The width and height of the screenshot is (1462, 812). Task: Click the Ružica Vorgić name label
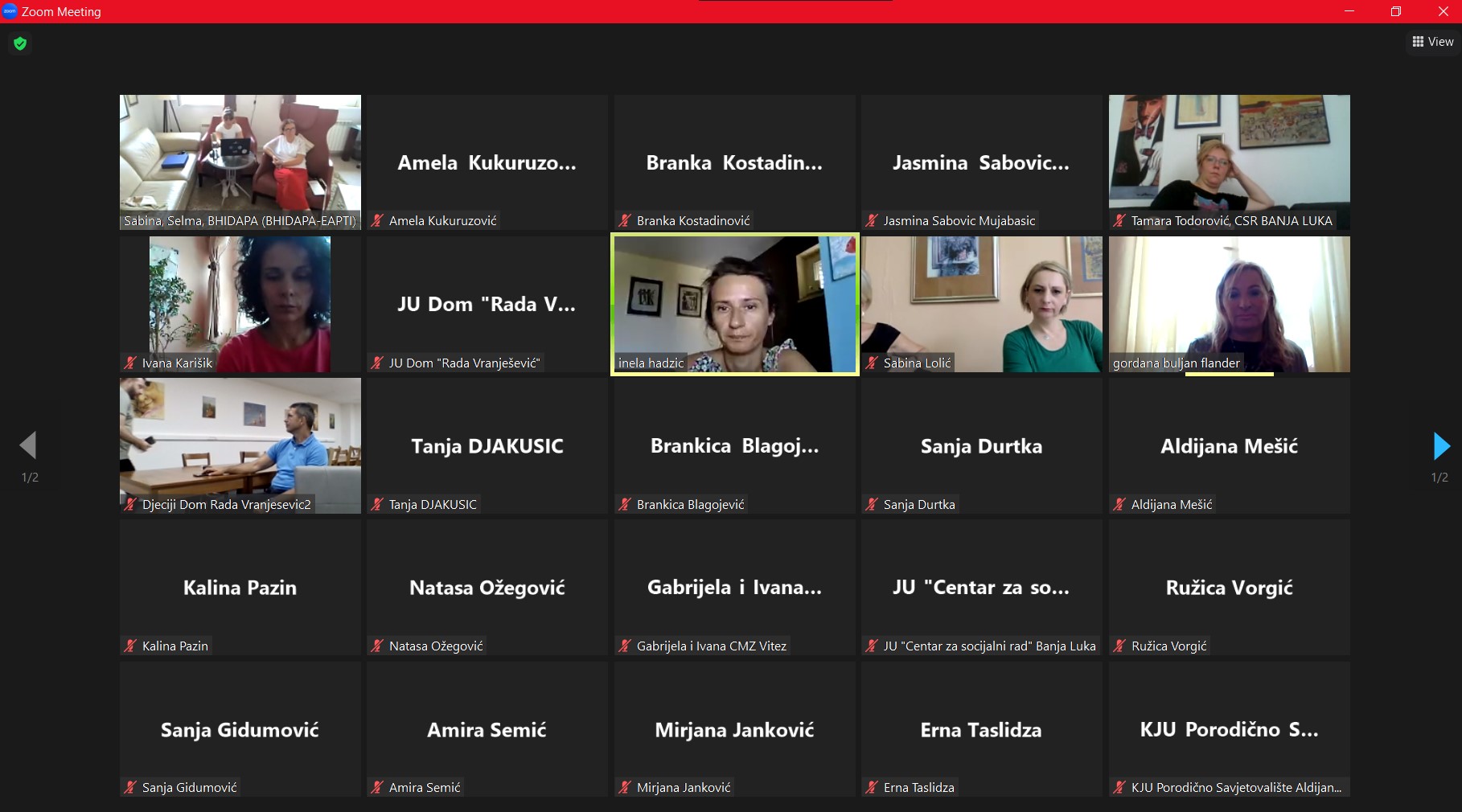tap(1168, 646)
